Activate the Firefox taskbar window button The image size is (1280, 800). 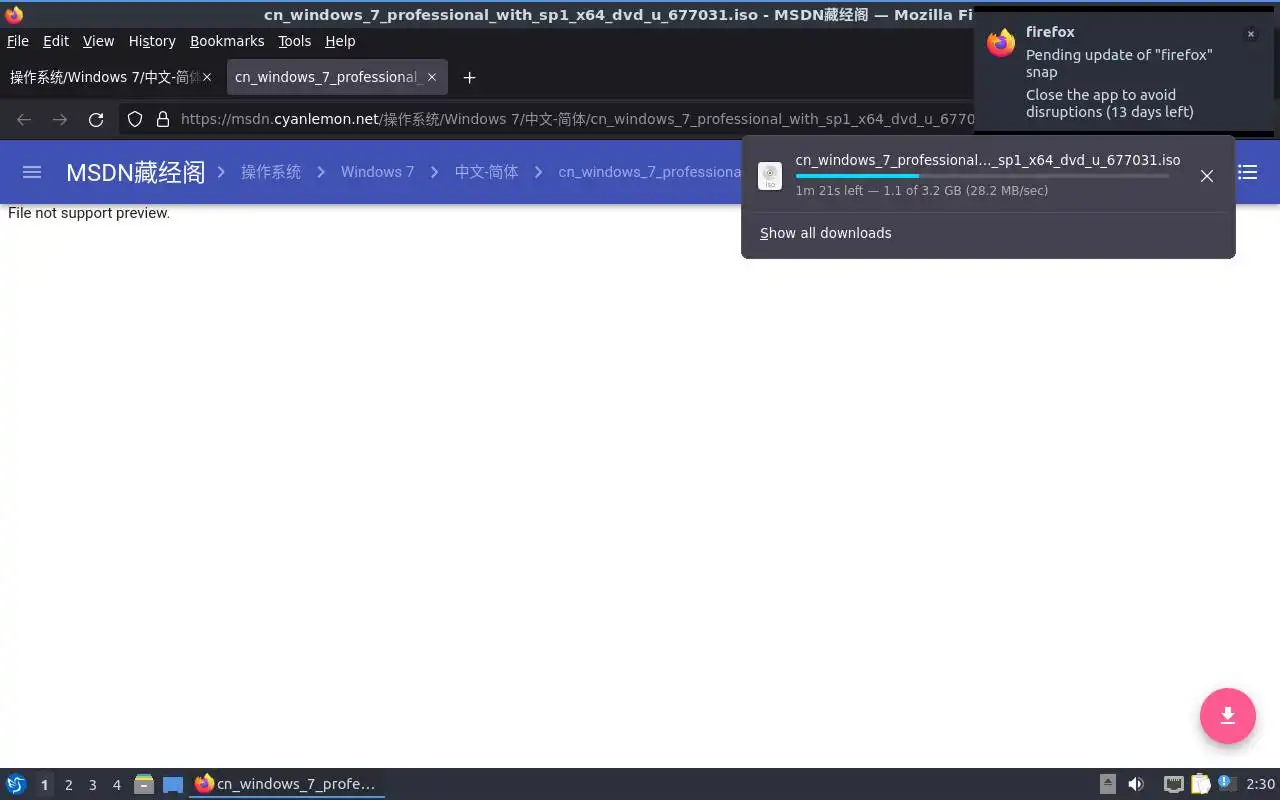287,784
